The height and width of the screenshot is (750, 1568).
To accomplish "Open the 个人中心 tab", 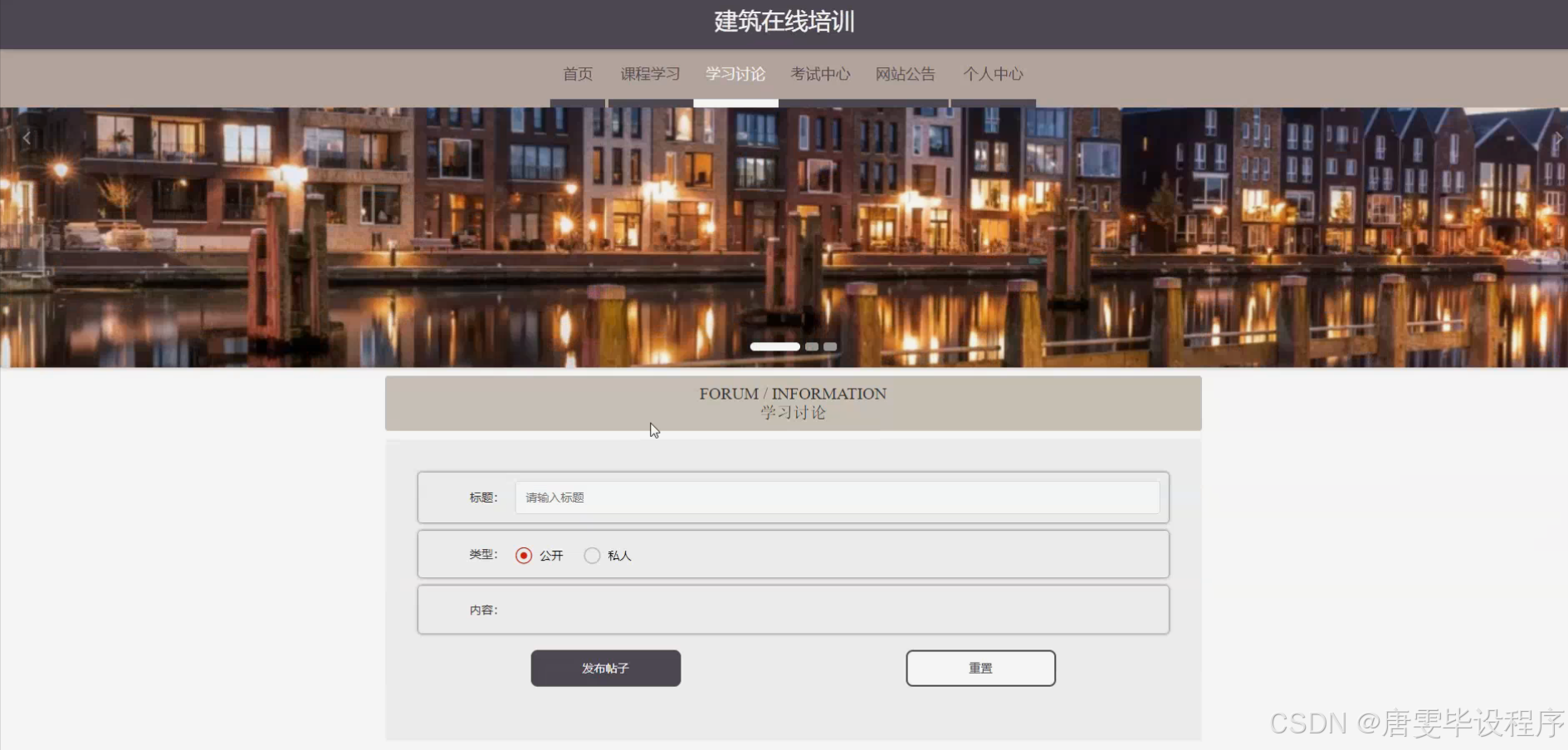I will (993, 75).
